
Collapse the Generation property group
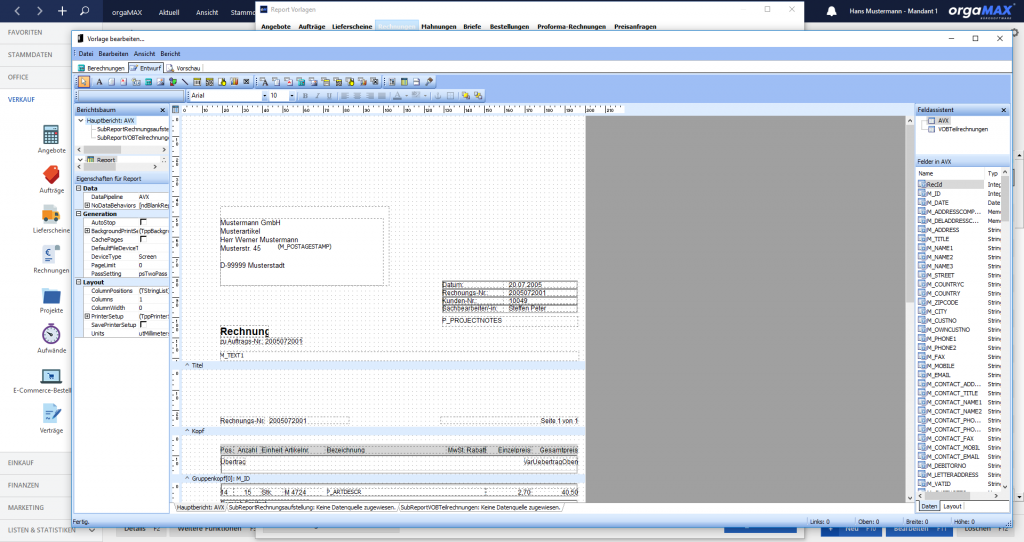click(x=79, y=214)
